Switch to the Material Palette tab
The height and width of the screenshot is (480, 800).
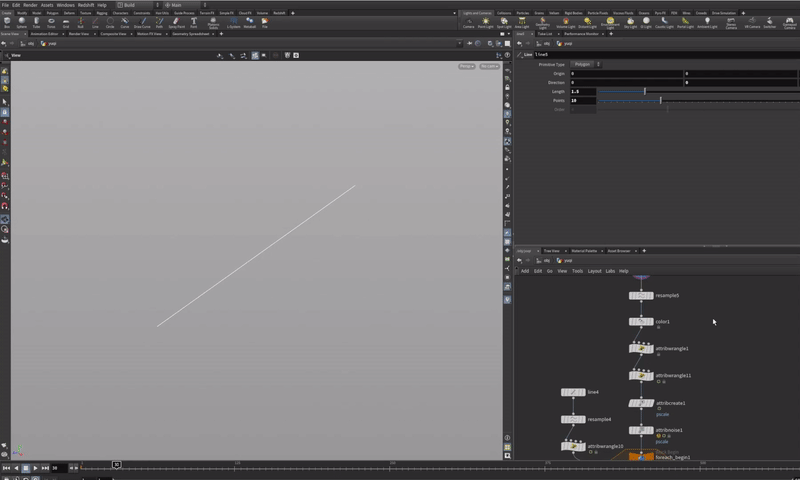tap(584, 251)
